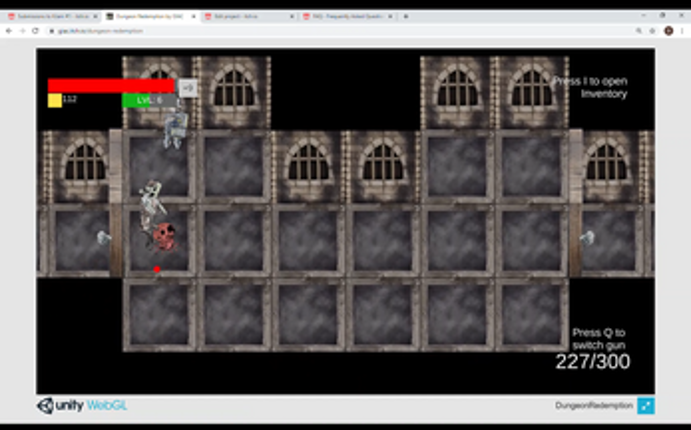The width and height of the screenshot is (691, 430).
Task: Minimize the browser window
Action: tap(643, 15)
